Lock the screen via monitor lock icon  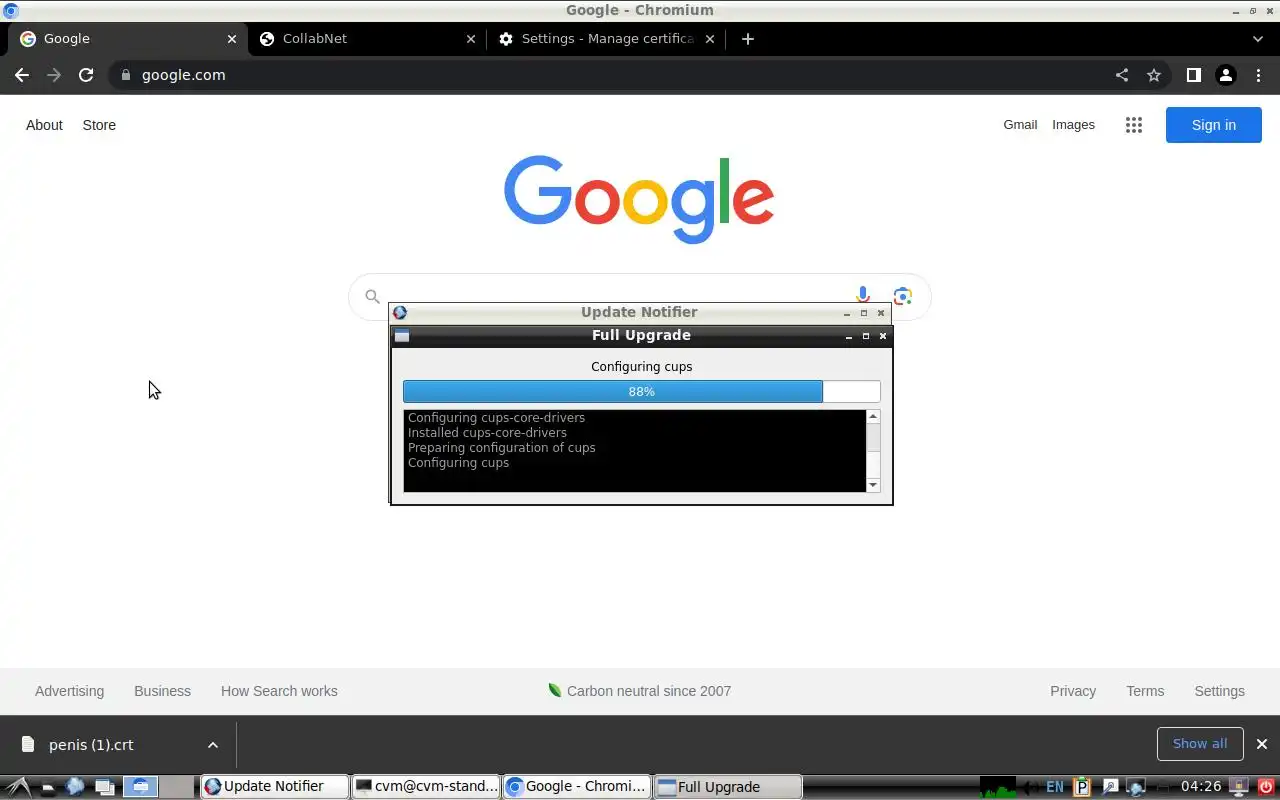[1238, 787]
